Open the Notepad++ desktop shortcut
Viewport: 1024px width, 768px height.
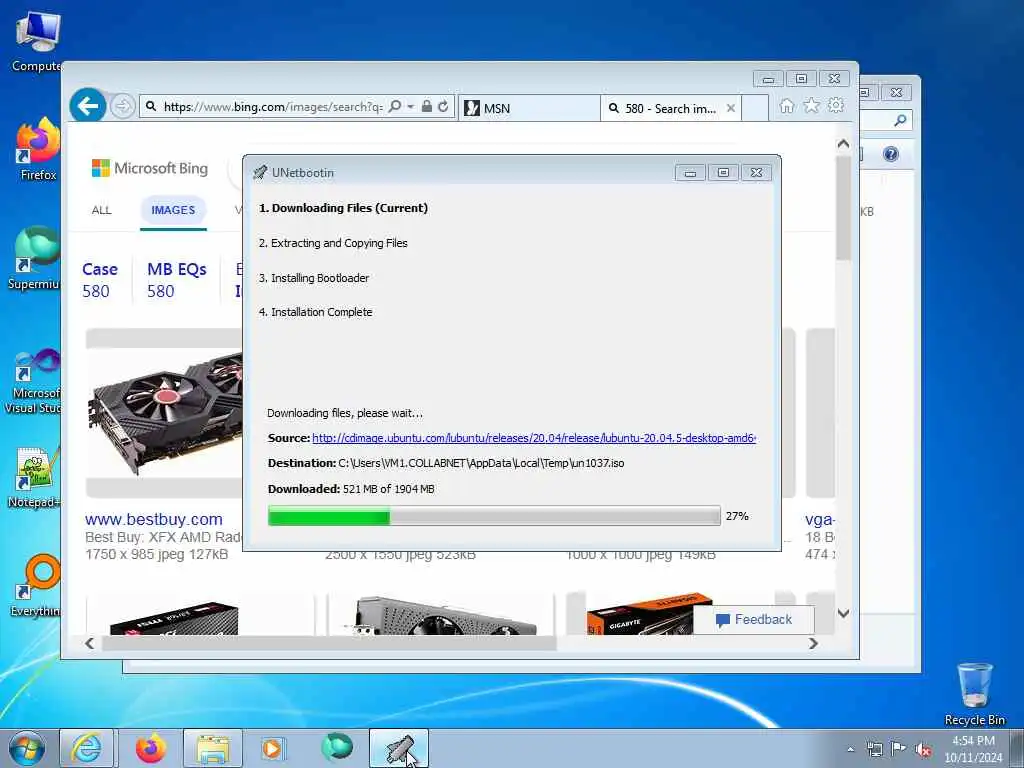click(35, 478)
